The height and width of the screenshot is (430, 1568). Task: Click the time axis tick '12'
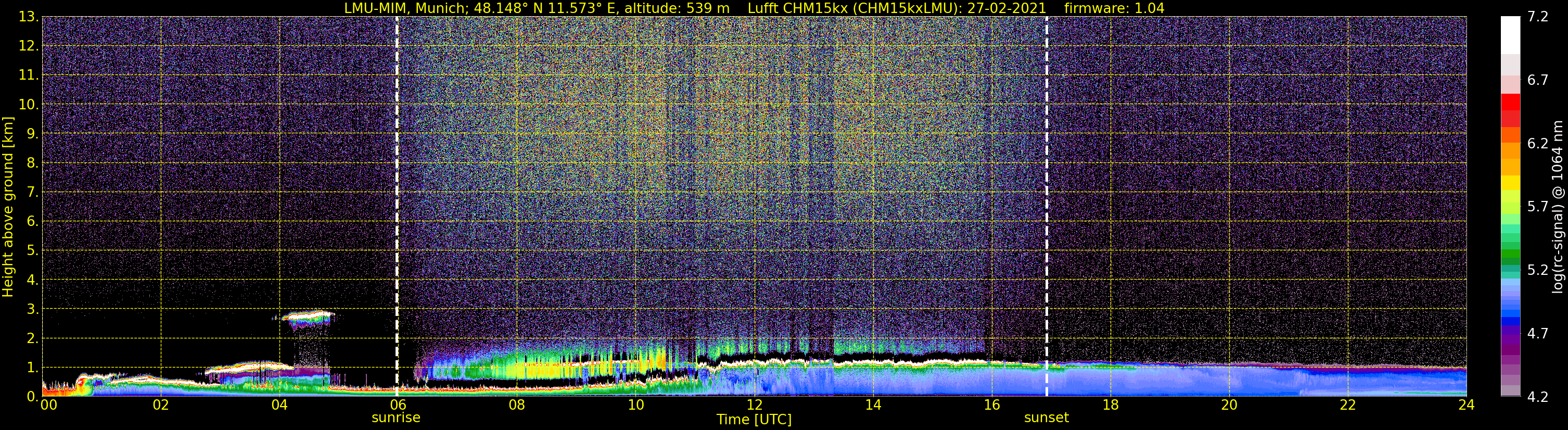pos(754,405)
